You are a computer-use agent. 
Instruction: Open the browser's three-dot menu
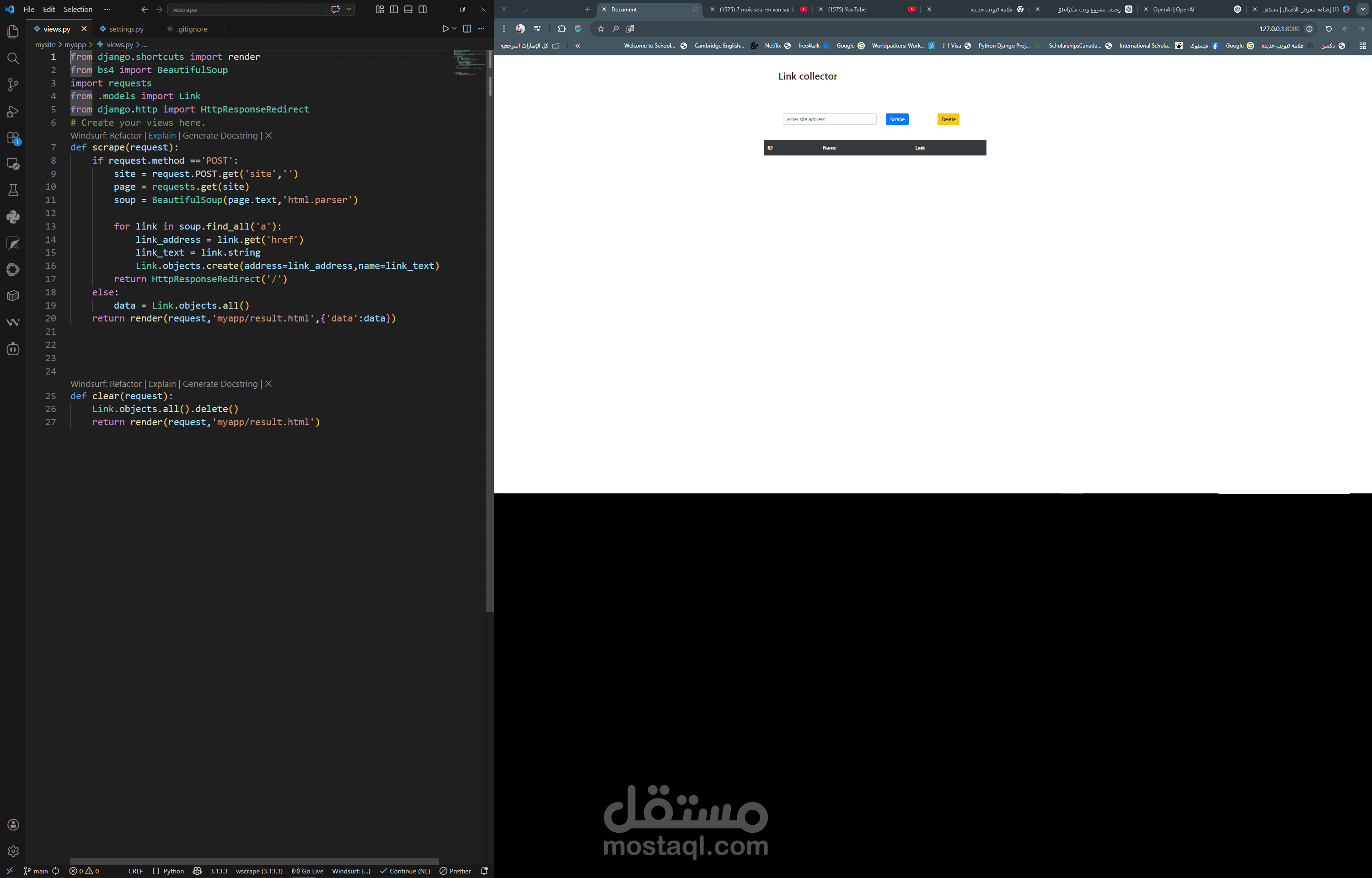(504, 28)
